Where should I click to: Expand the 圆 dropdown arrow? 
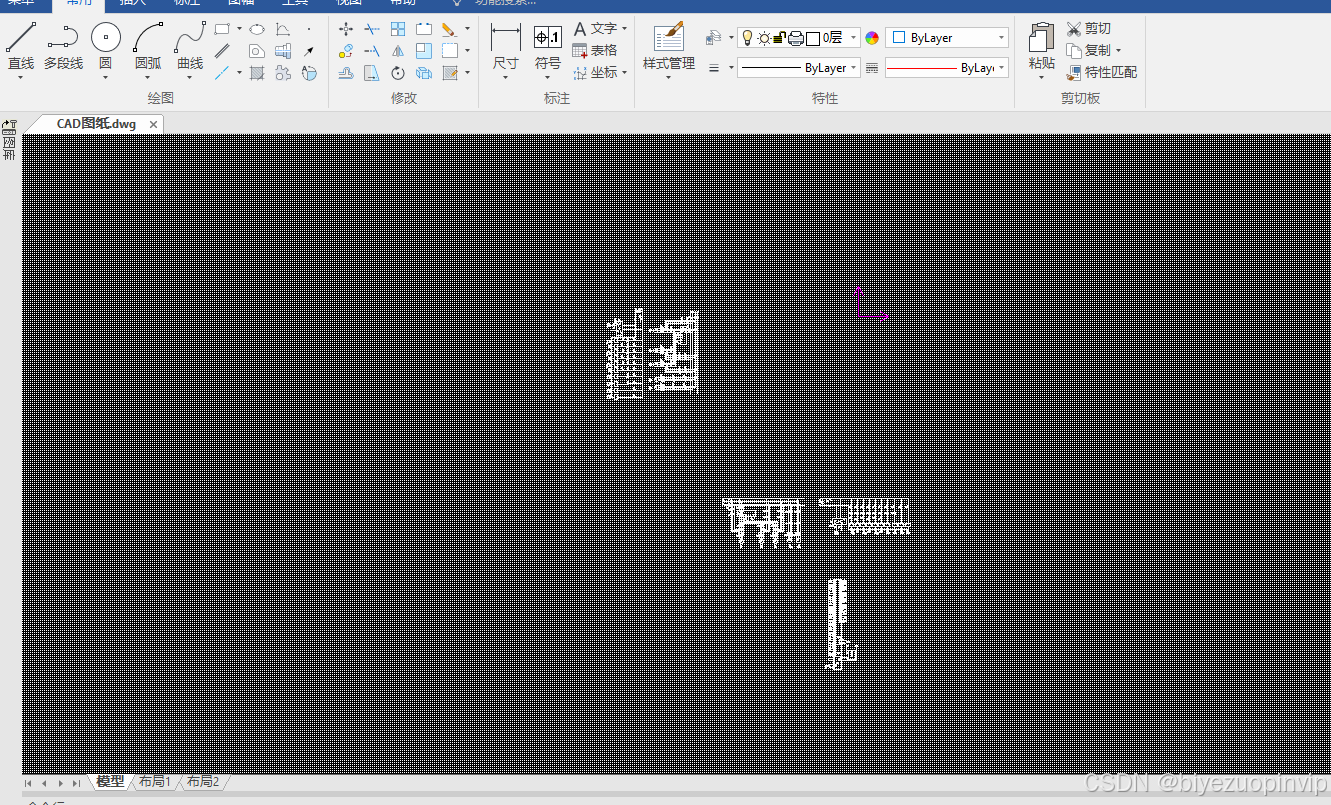[x=106, y=78]
